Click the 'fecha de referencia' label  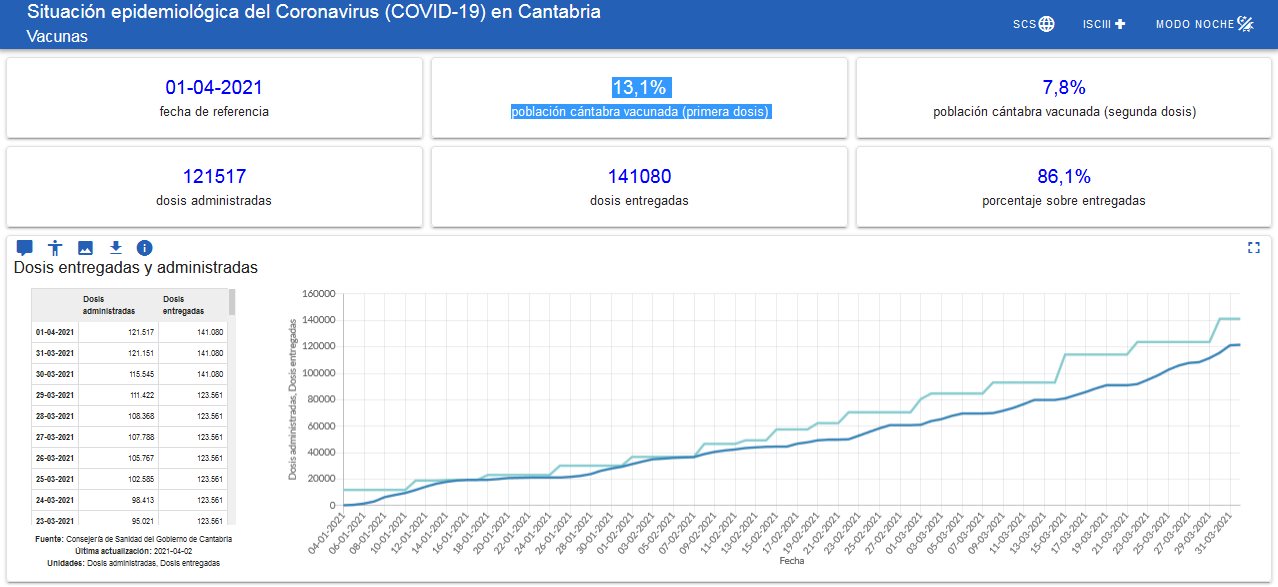(x=214, y=111)
